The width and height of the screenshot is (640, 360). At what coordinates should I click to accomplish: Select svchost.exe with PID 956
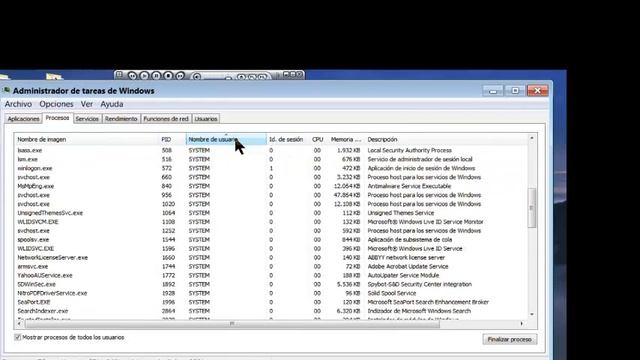271,195
